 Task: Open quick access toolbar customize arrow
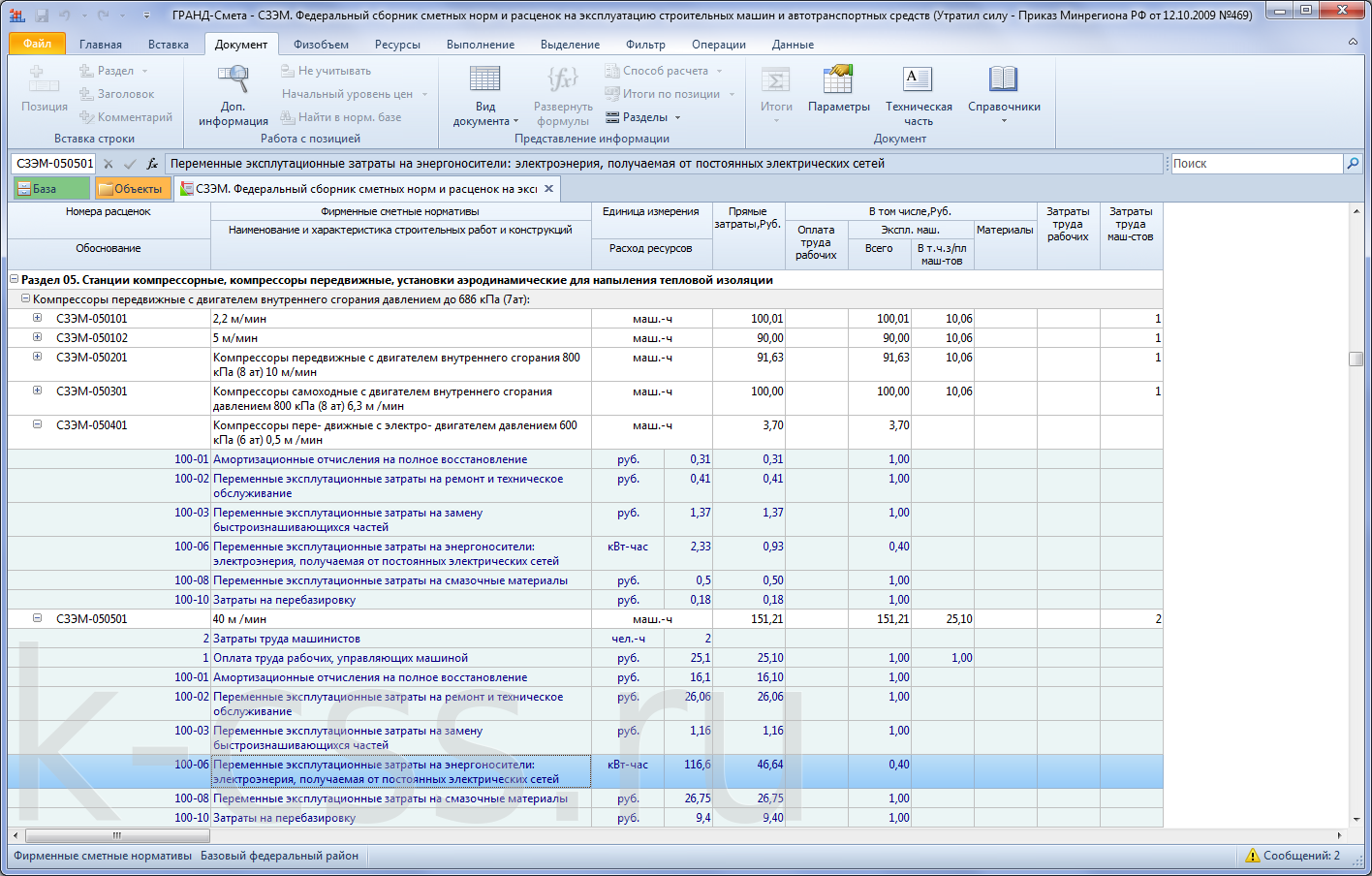coord(146,16)
